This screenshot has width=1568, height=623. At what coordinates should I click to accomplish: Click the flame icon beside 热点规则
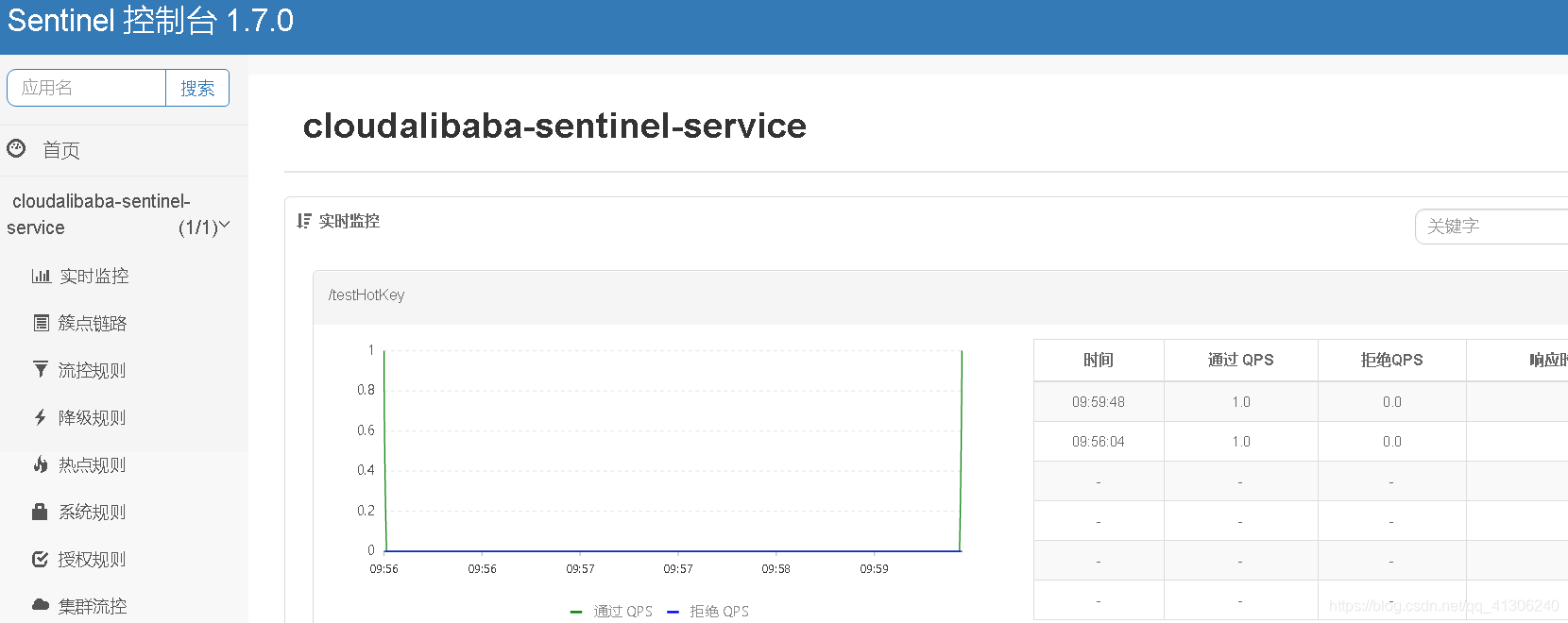point(41,464)
